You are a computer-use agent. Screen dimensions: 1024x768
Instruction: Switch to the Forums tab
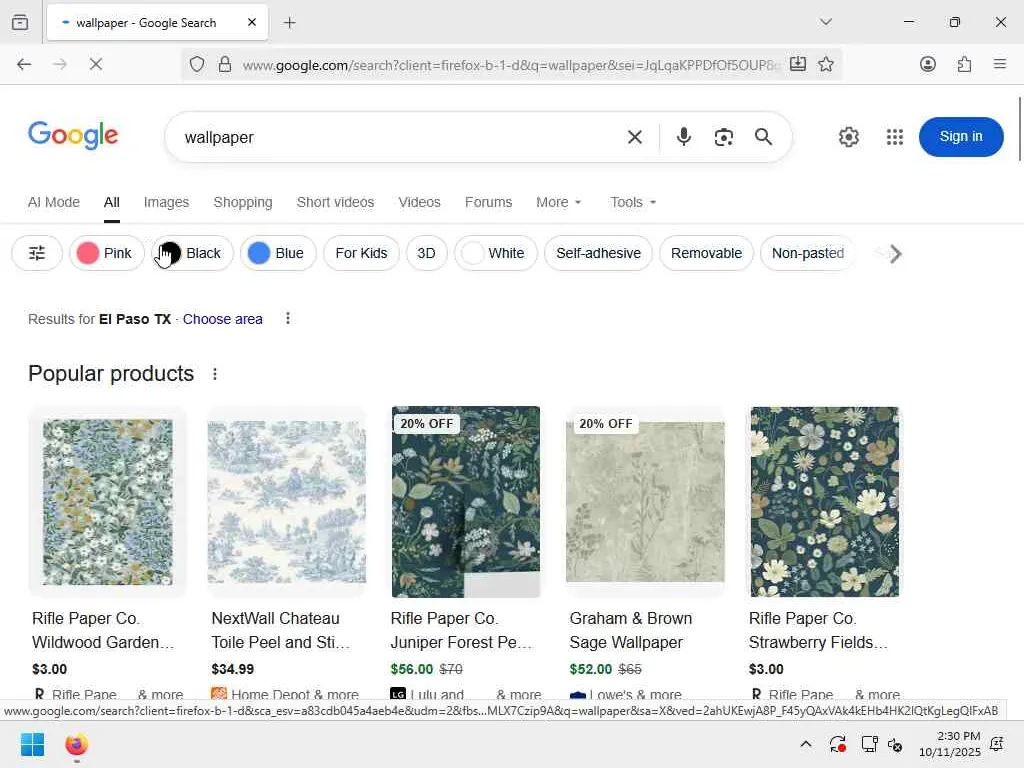coord(488,202)
